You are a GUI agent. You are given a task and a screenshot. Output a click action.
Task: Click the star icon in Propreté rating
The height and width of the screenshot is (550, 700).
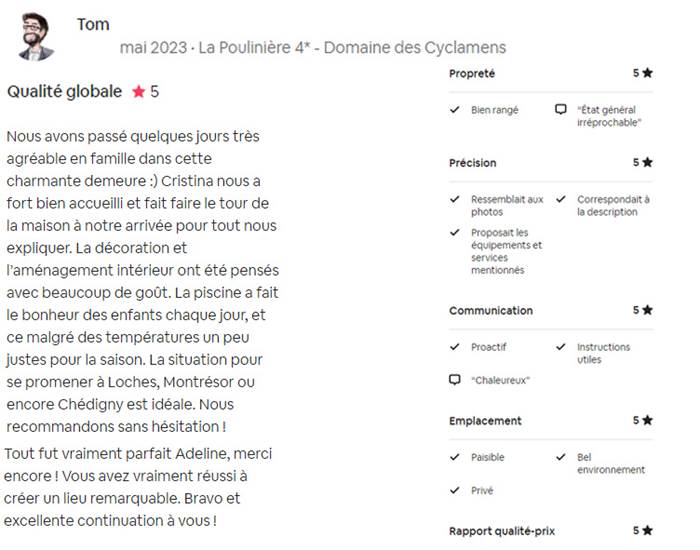pyautogui.click(x=647, y=73)
